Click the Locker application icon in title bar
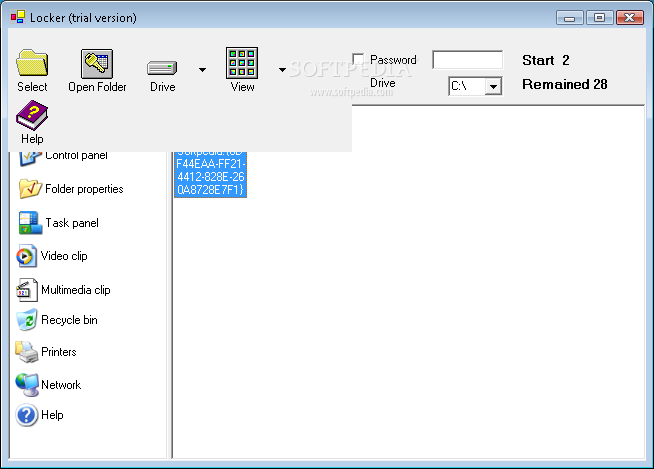 point(18,17)
